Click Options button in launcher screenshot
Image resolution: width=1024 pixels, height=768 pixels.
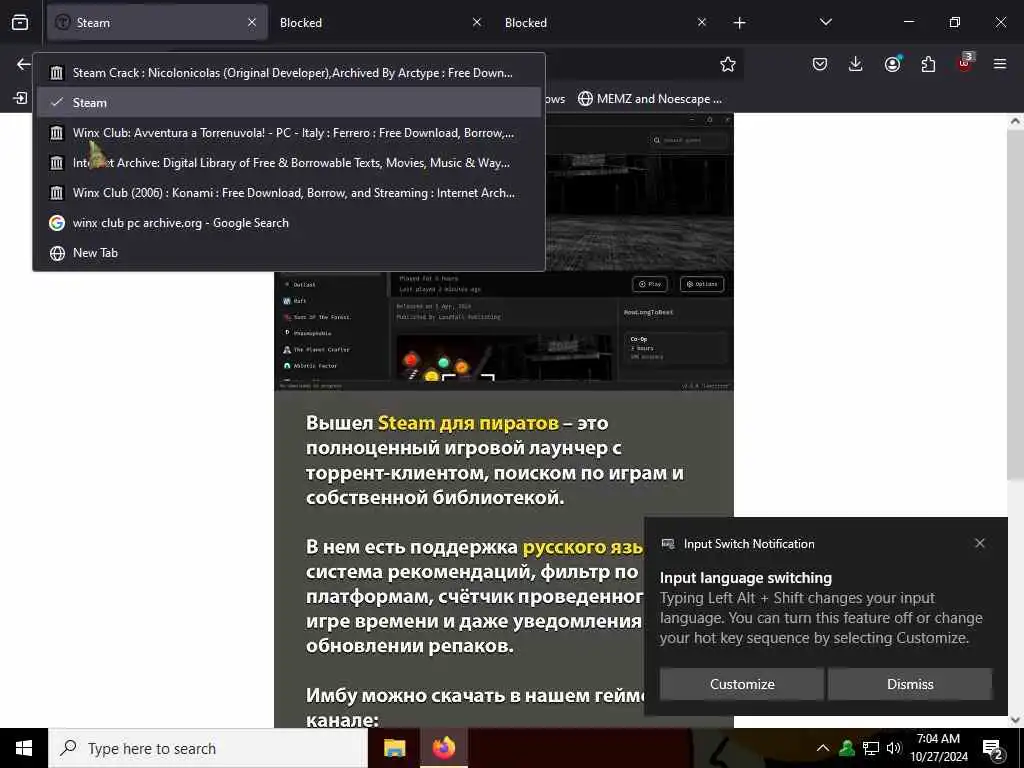(x=702, y=284)
